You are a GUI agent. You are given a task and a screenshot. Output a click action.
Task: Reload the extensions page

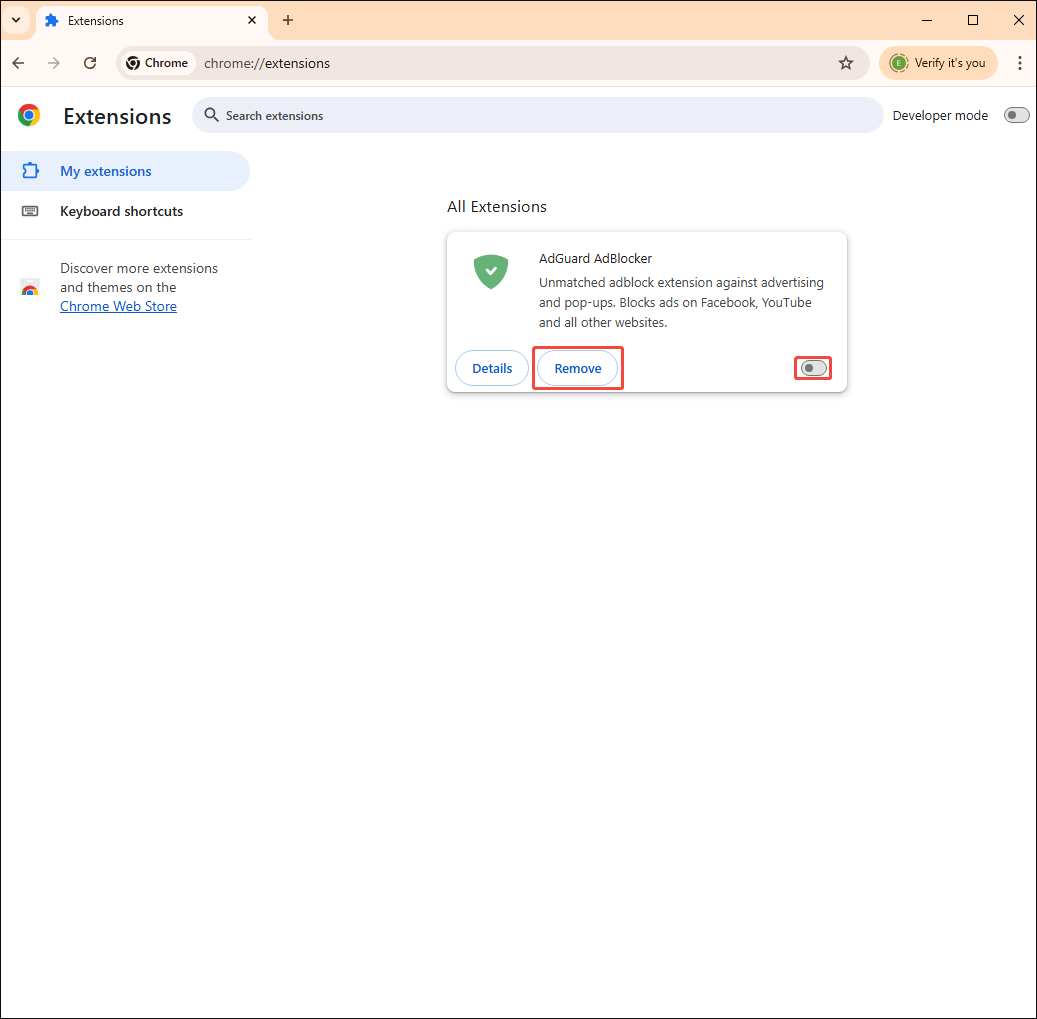coord(90,62)
